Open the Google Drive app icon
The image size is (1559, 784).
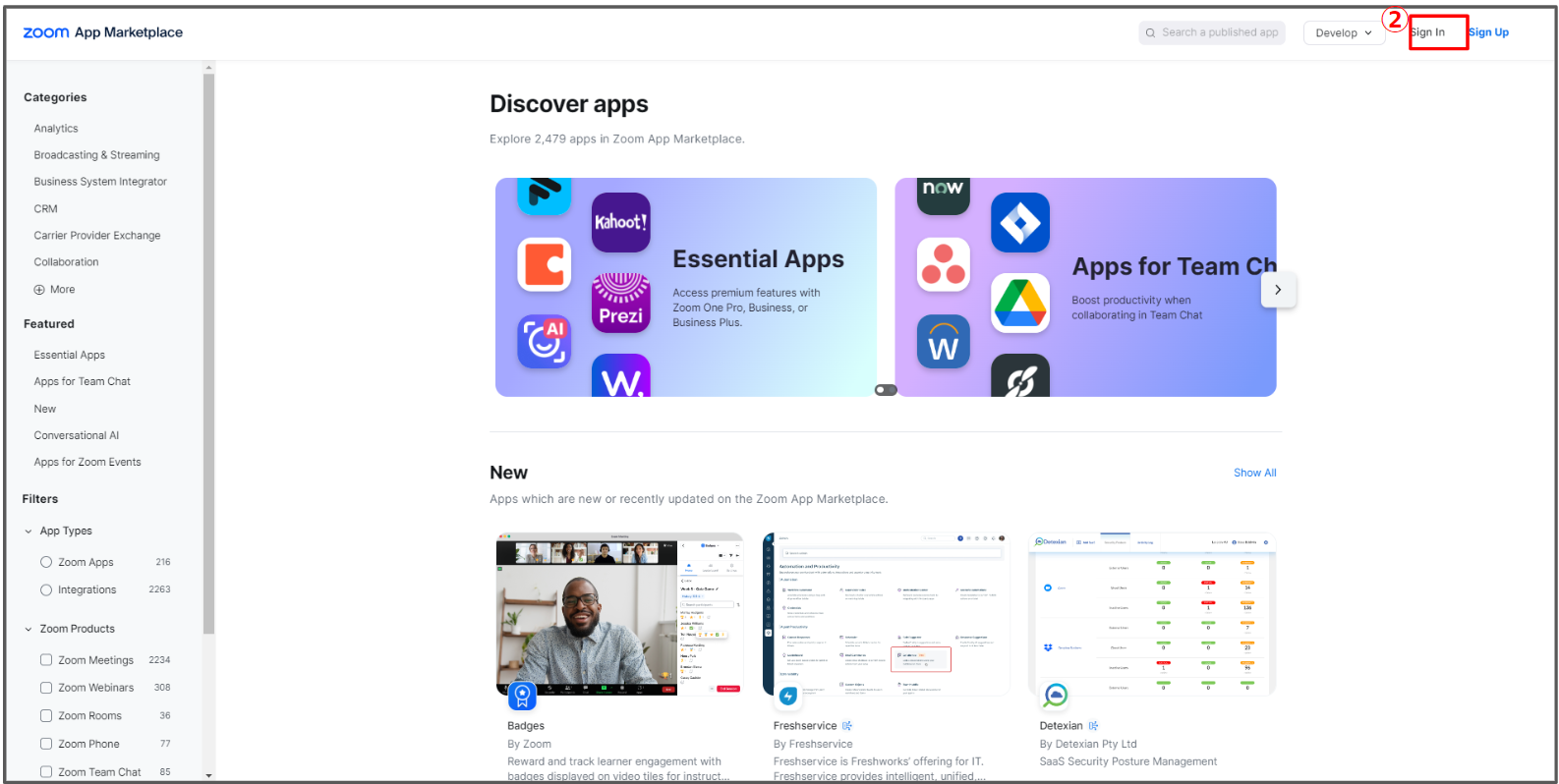click(1020, 303)
